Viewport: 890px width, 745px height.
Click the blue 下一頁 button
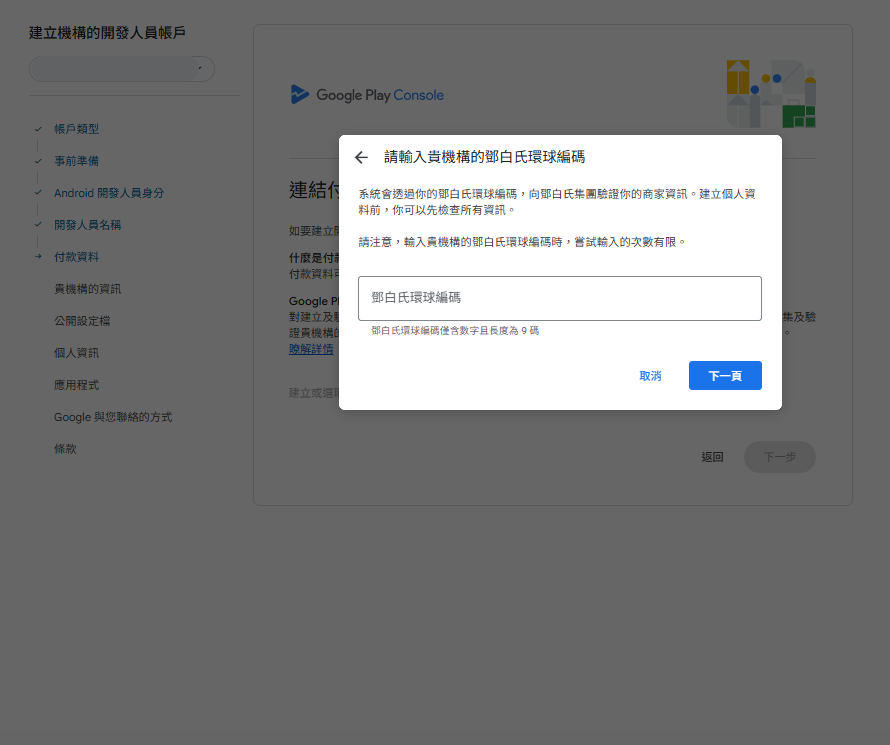(x=725, y=376)
